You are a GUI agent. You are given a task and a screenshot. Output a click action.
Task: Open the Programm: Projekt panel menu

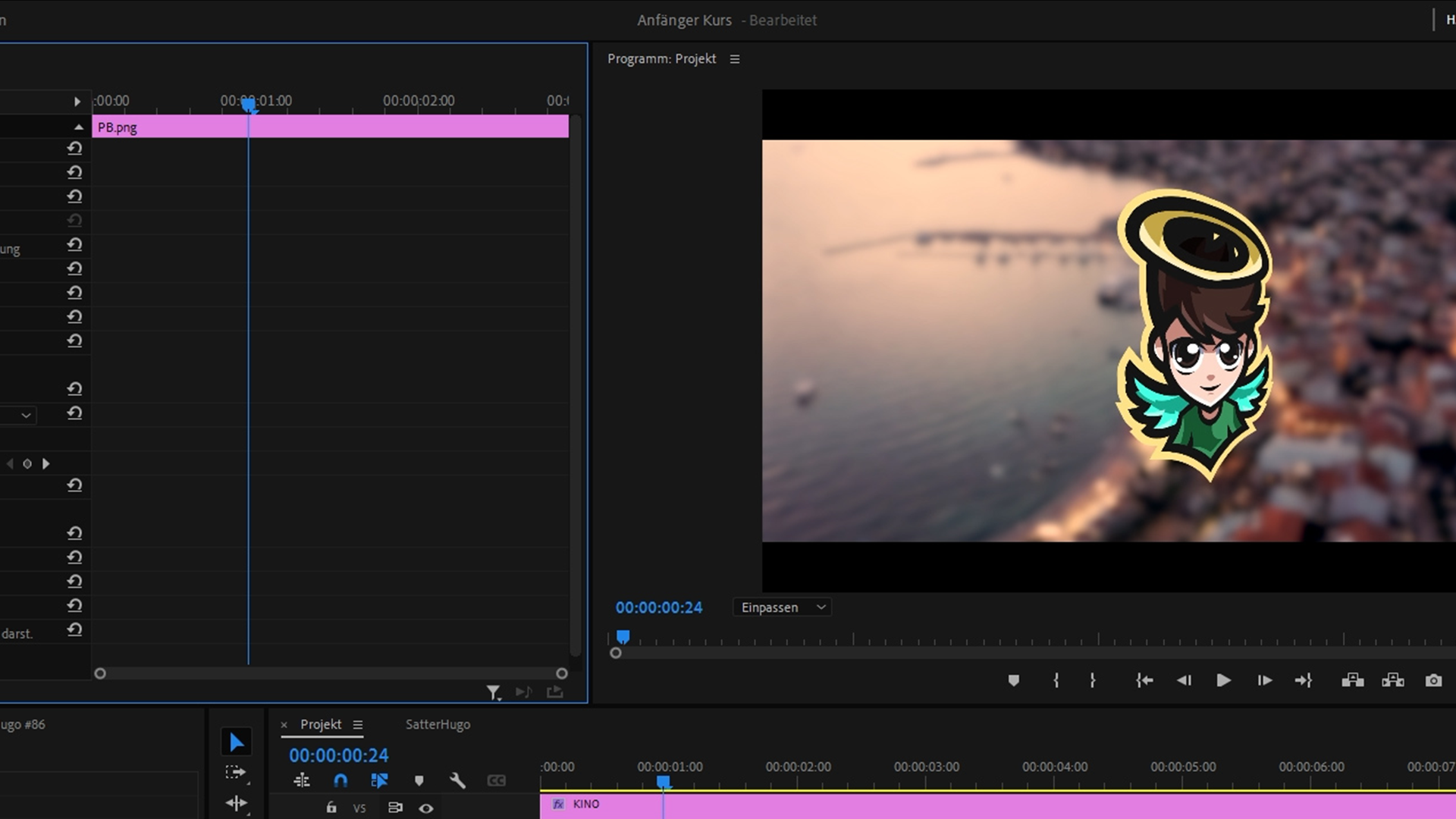pyautogui.click(x=734, y=59)
